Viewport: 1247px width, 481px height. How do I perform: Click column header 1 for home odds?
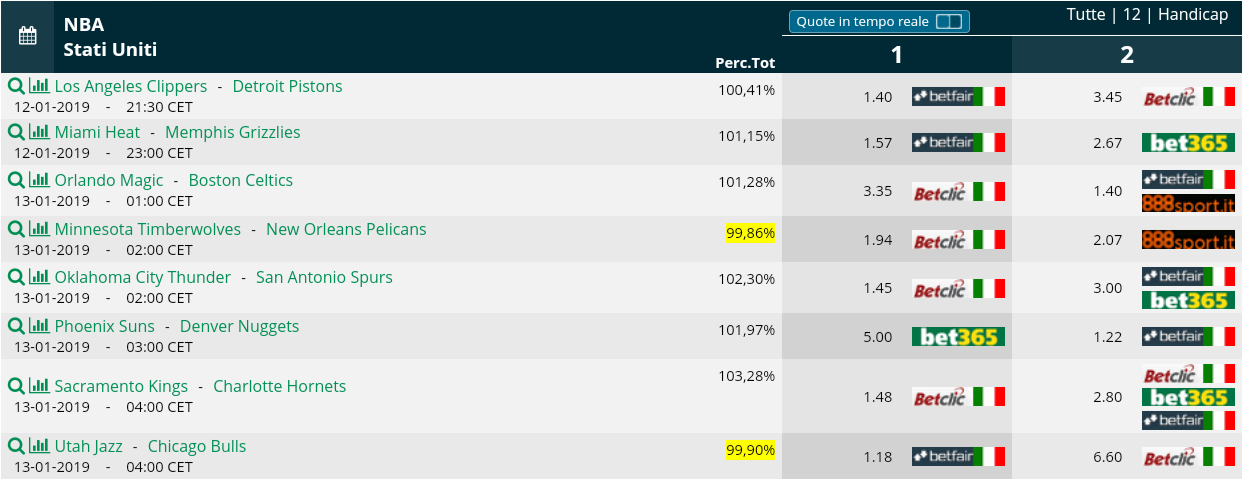897,55
